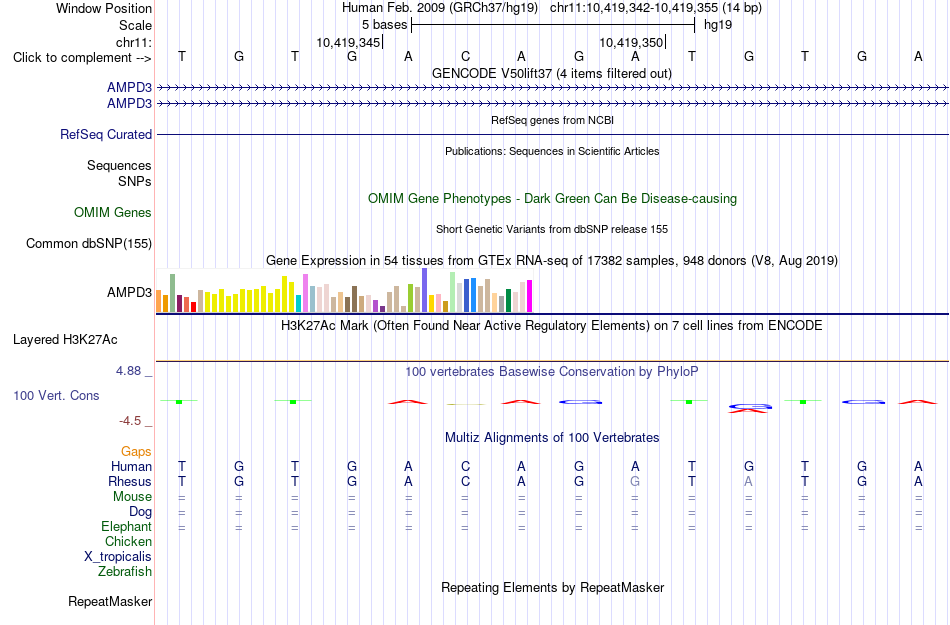Click 'RefSeq genes from NCBI' title
Image resolution: width=950 pixels, height=625 pixels.
pos(553,120)
